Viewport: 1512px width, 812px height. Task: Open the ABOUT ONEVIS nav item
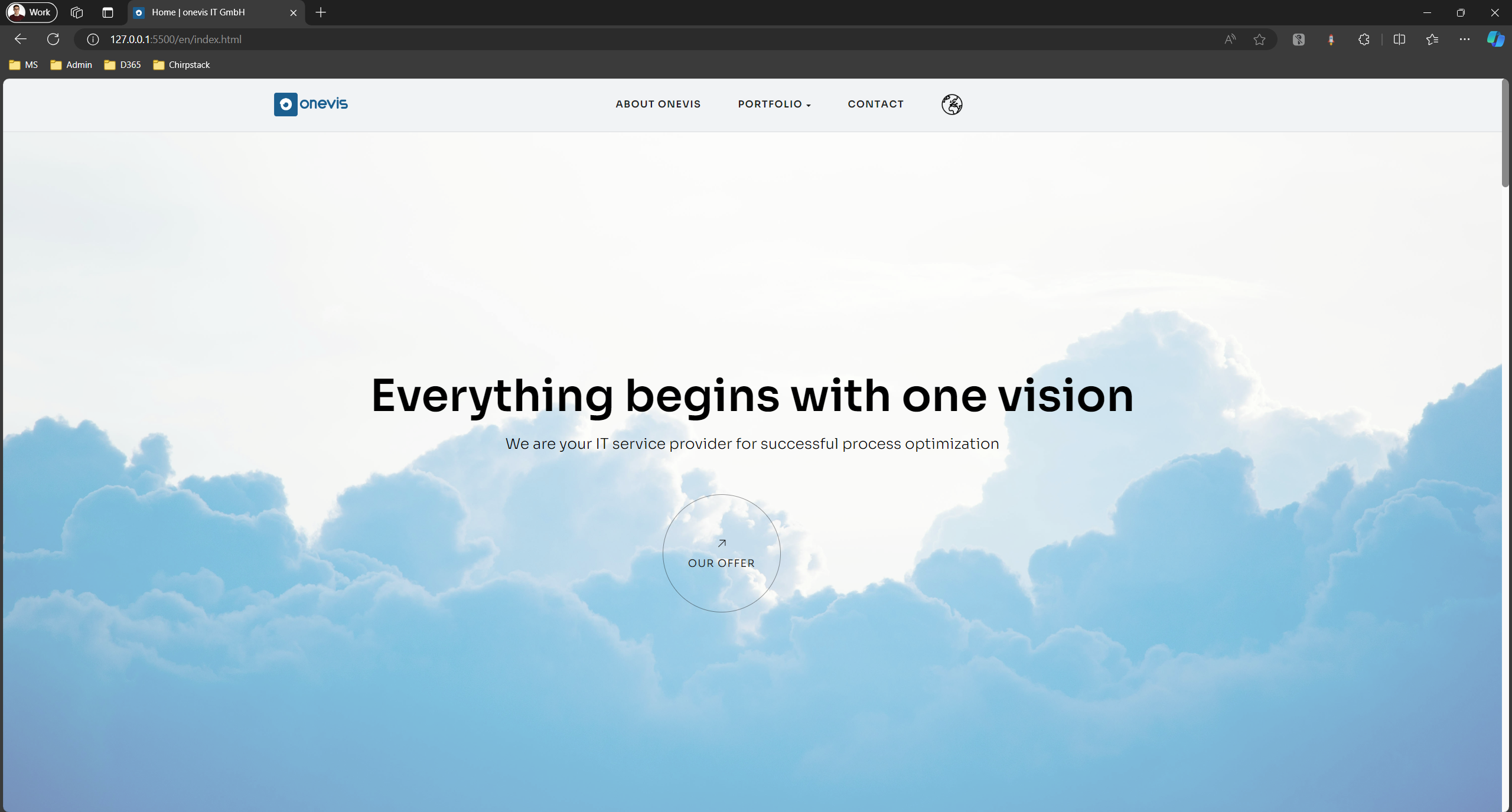tap(658, 104)
